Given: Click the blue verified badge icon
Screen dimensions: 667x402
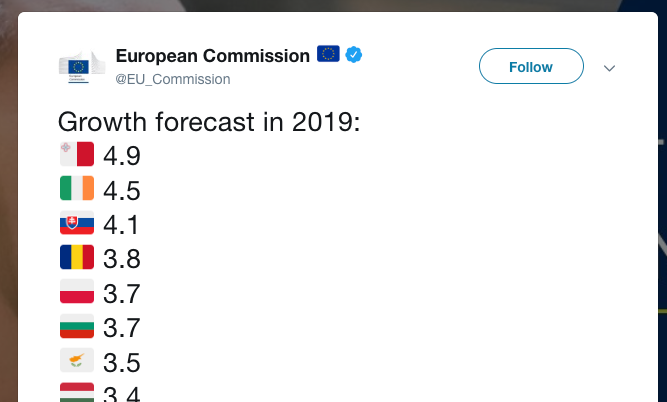Looking at the screenshot, I should point(353,54).
